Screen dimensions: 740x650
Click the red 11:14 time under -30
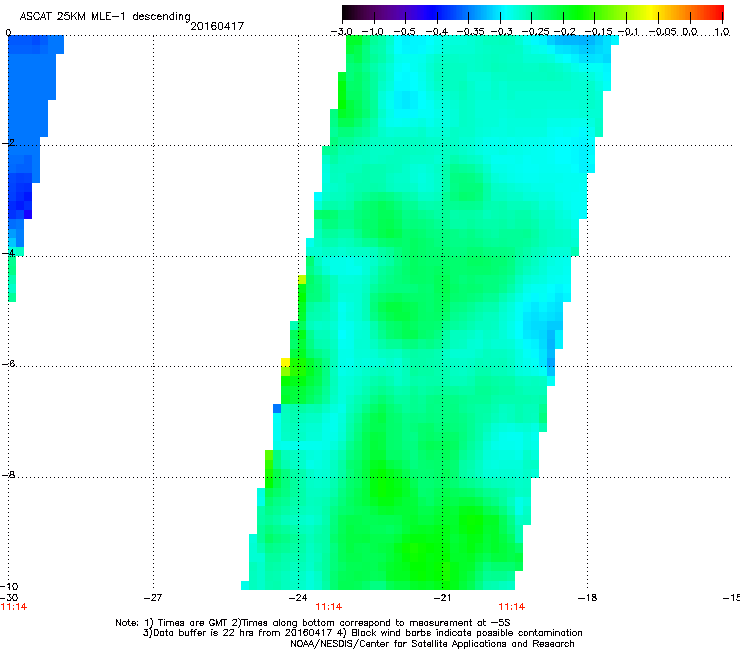click(14, 607)
